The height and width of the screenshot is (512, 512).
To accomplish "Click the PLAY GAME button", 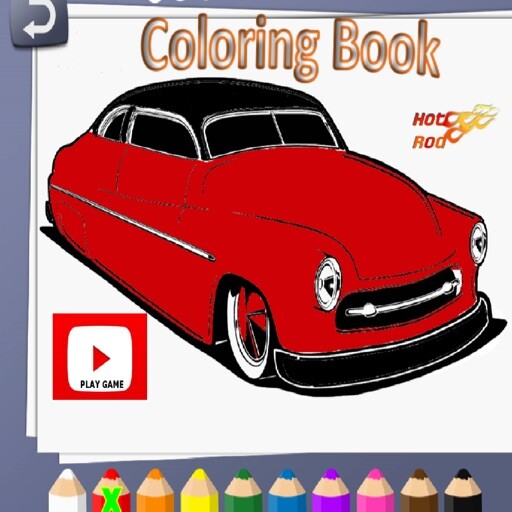I will coord(100,357).
